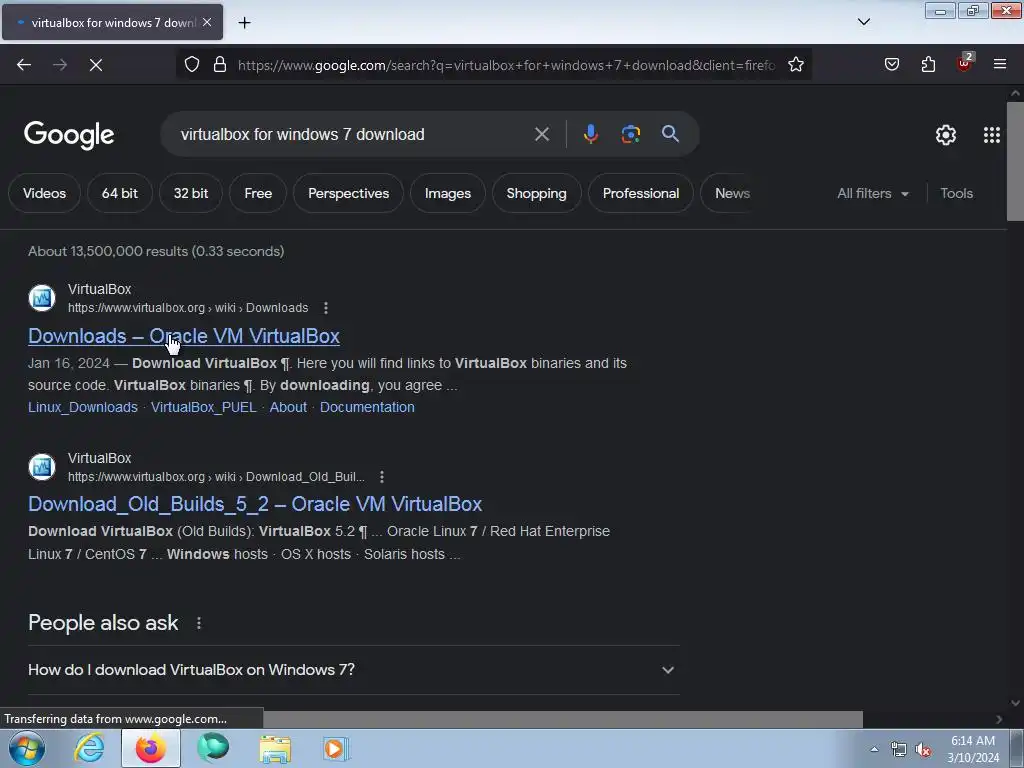The width and height of the screenshot is (1024, 768).
Task: Click the vertical page scrollbar thumb
Action: click(1015, 161)
